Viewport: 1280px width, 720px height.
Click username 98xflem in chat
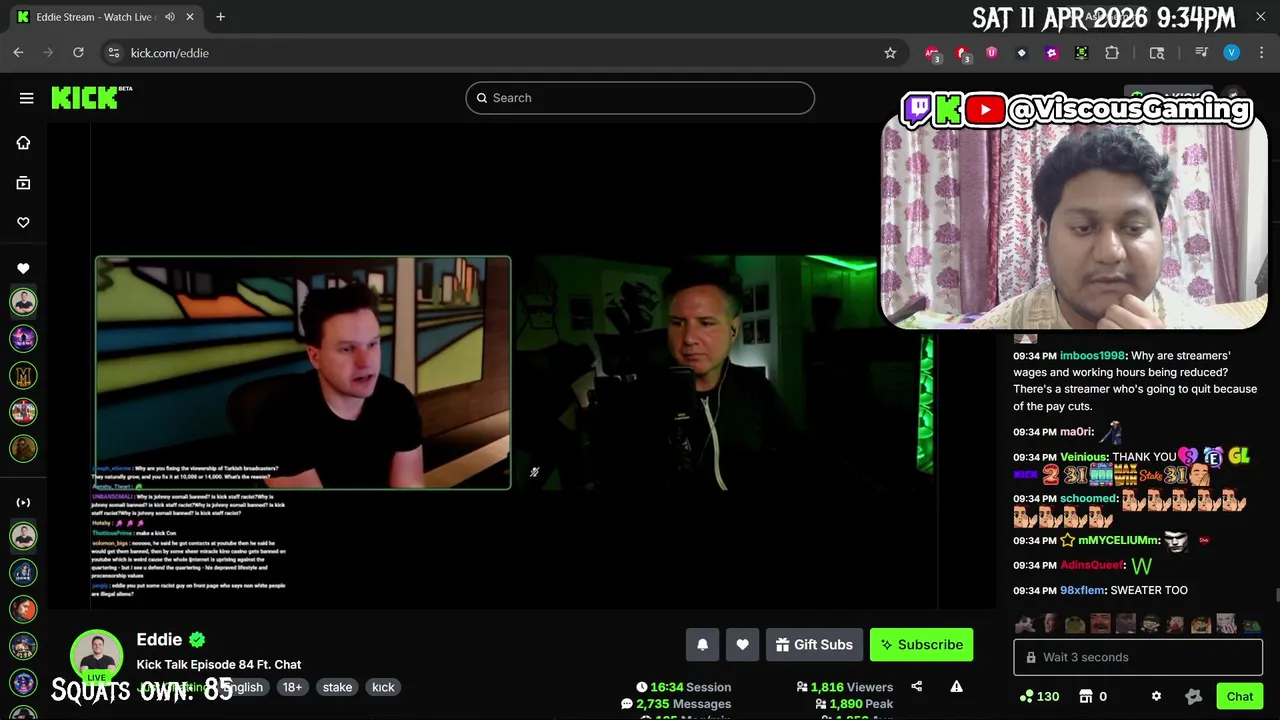click(x=1082, y=590)
